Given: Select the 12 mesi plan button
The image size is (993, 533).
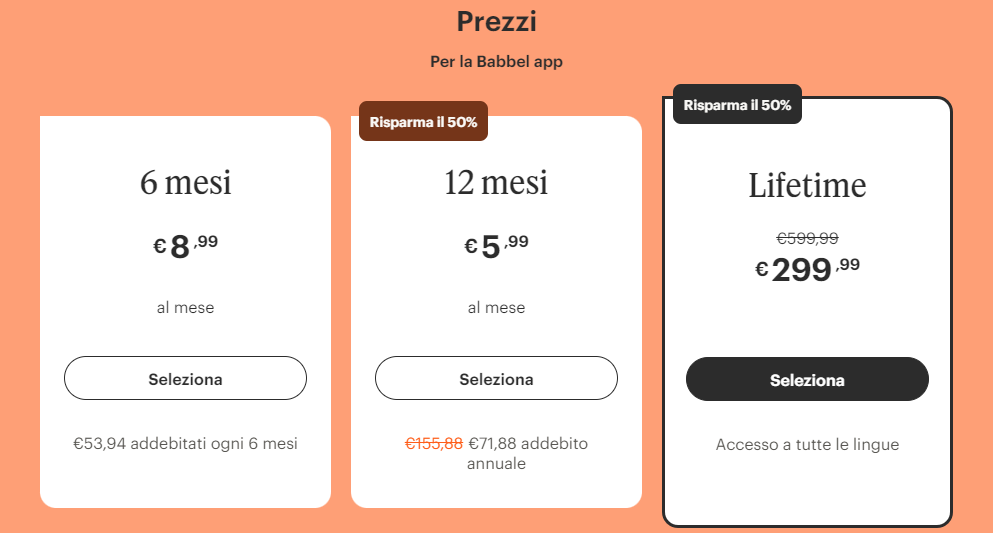Looking at the screenshot, I should click(496, 379).
